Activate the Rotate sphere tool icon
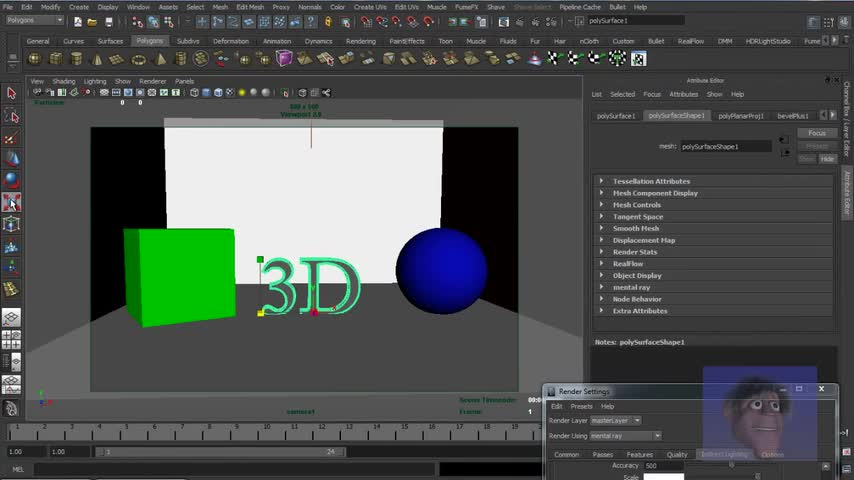Image resolution: width=854 pixels, height=480 pixels. 11,180
